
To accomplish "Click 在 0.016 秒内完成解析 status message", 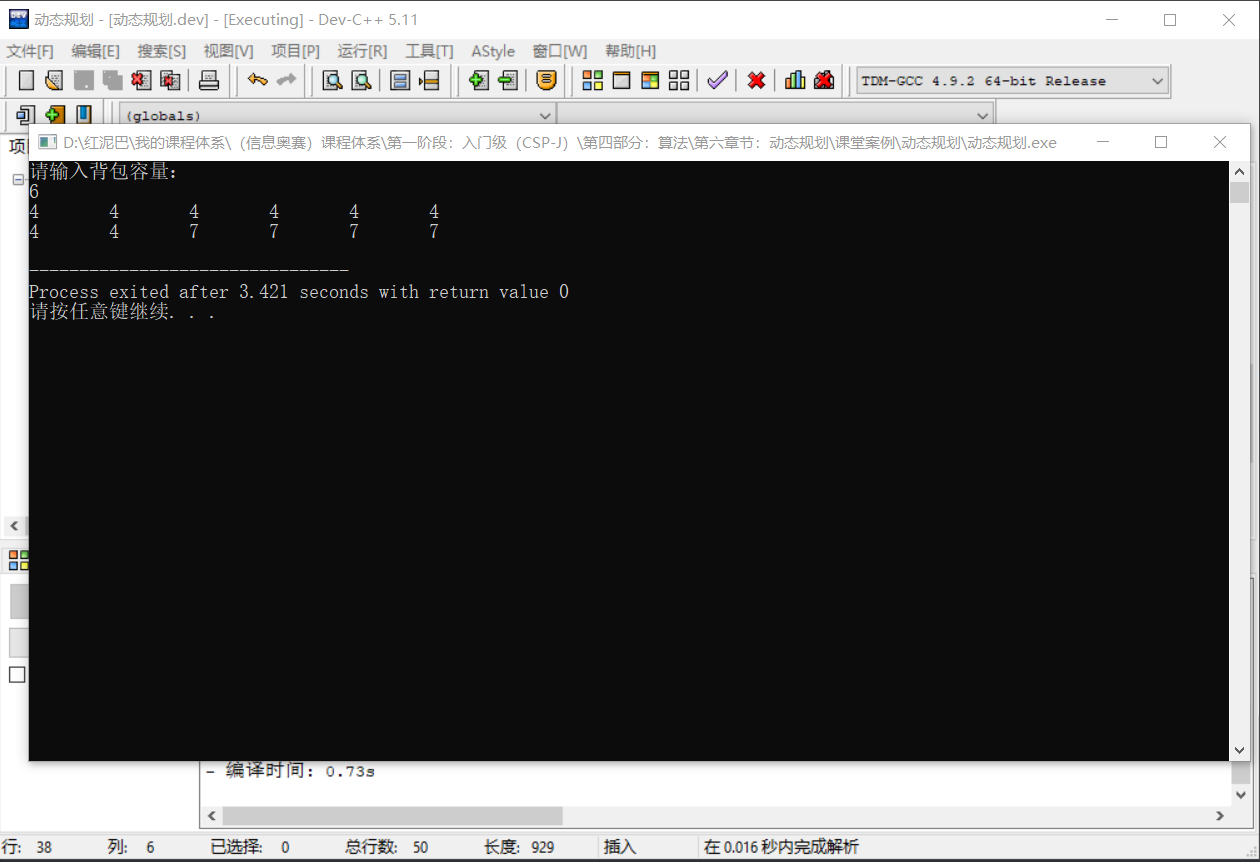I will (781, 847).
